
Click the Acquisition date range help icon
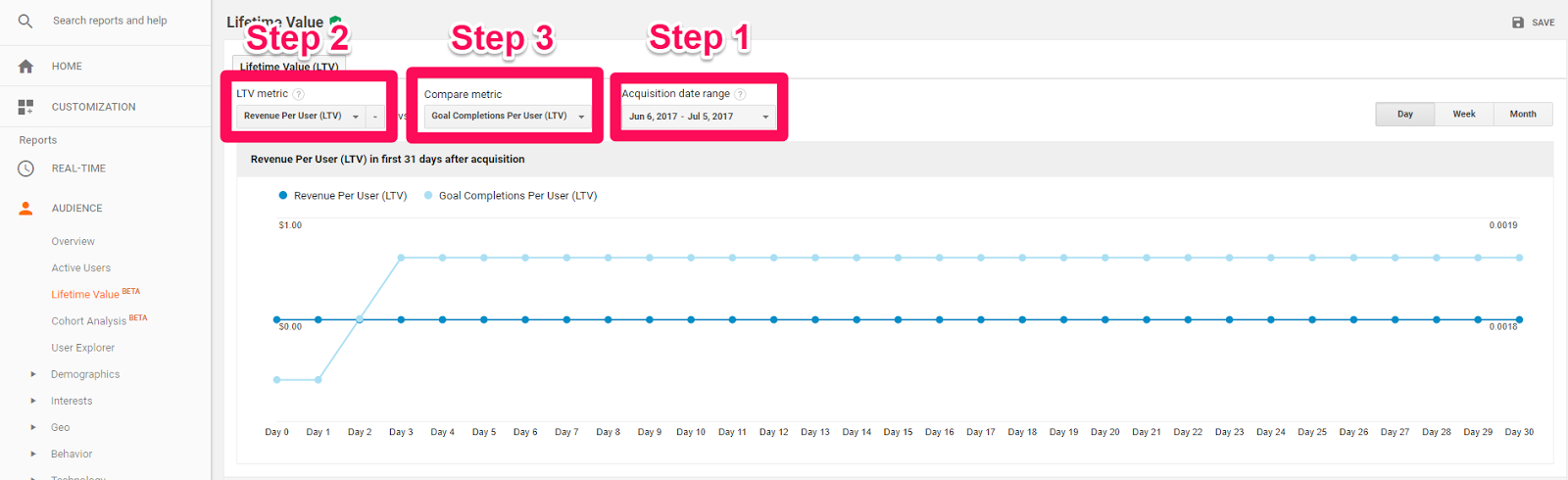741,94
